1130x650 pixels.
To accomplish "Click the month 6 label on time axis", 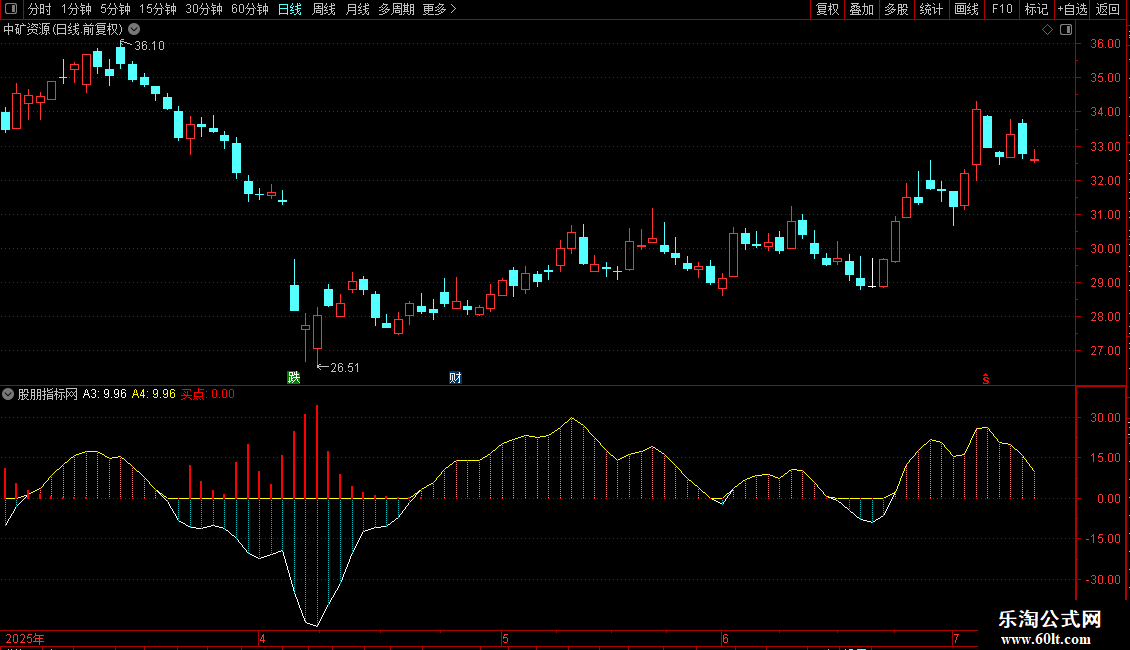I will (x=725, y=638).
